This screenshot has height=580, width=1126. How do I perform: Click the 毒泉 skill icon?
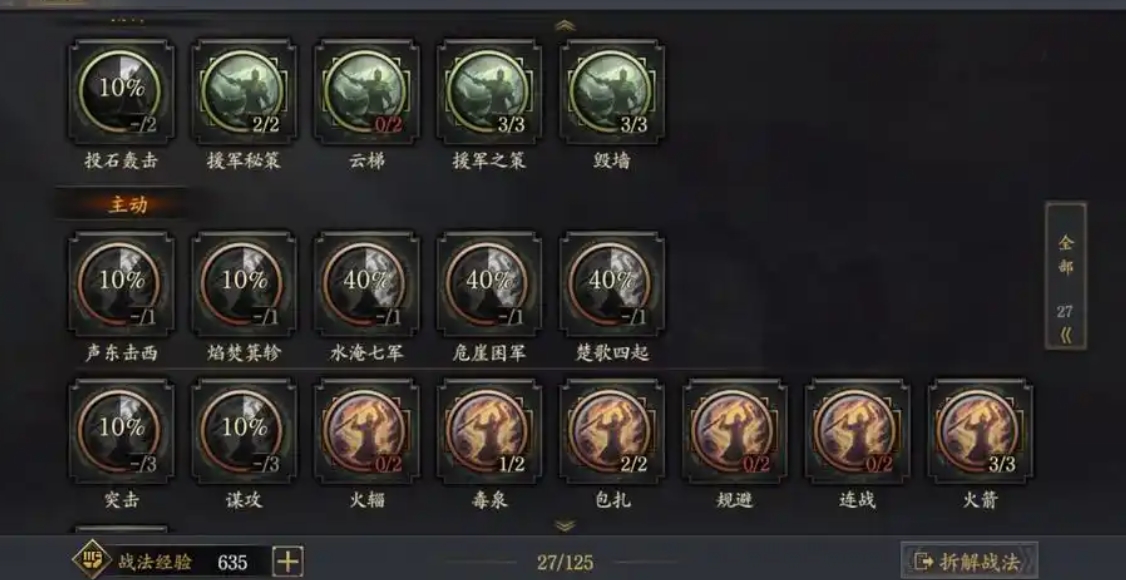click(x=489, y=431)
